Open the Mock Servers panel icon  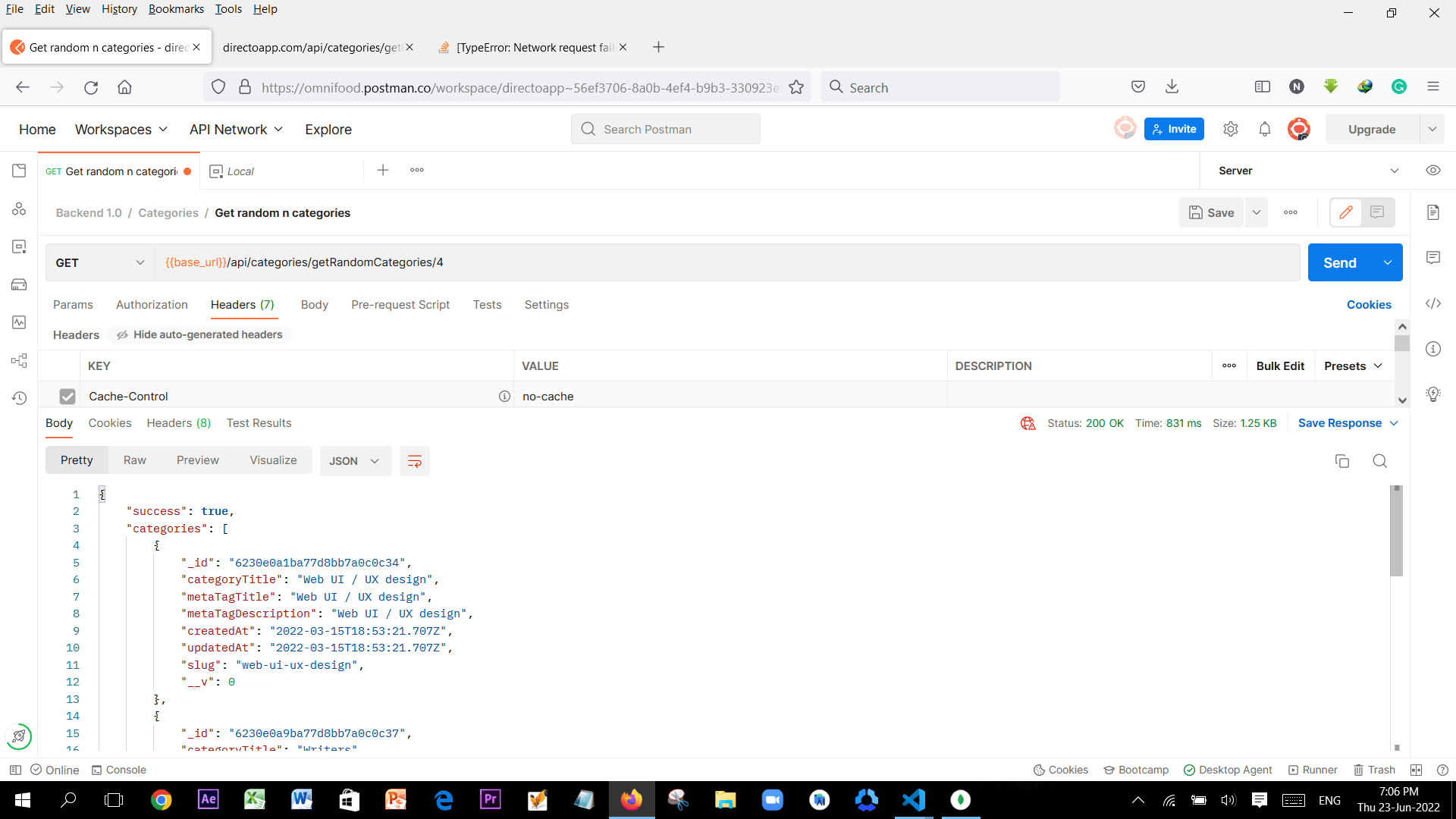tap(19, 284)
